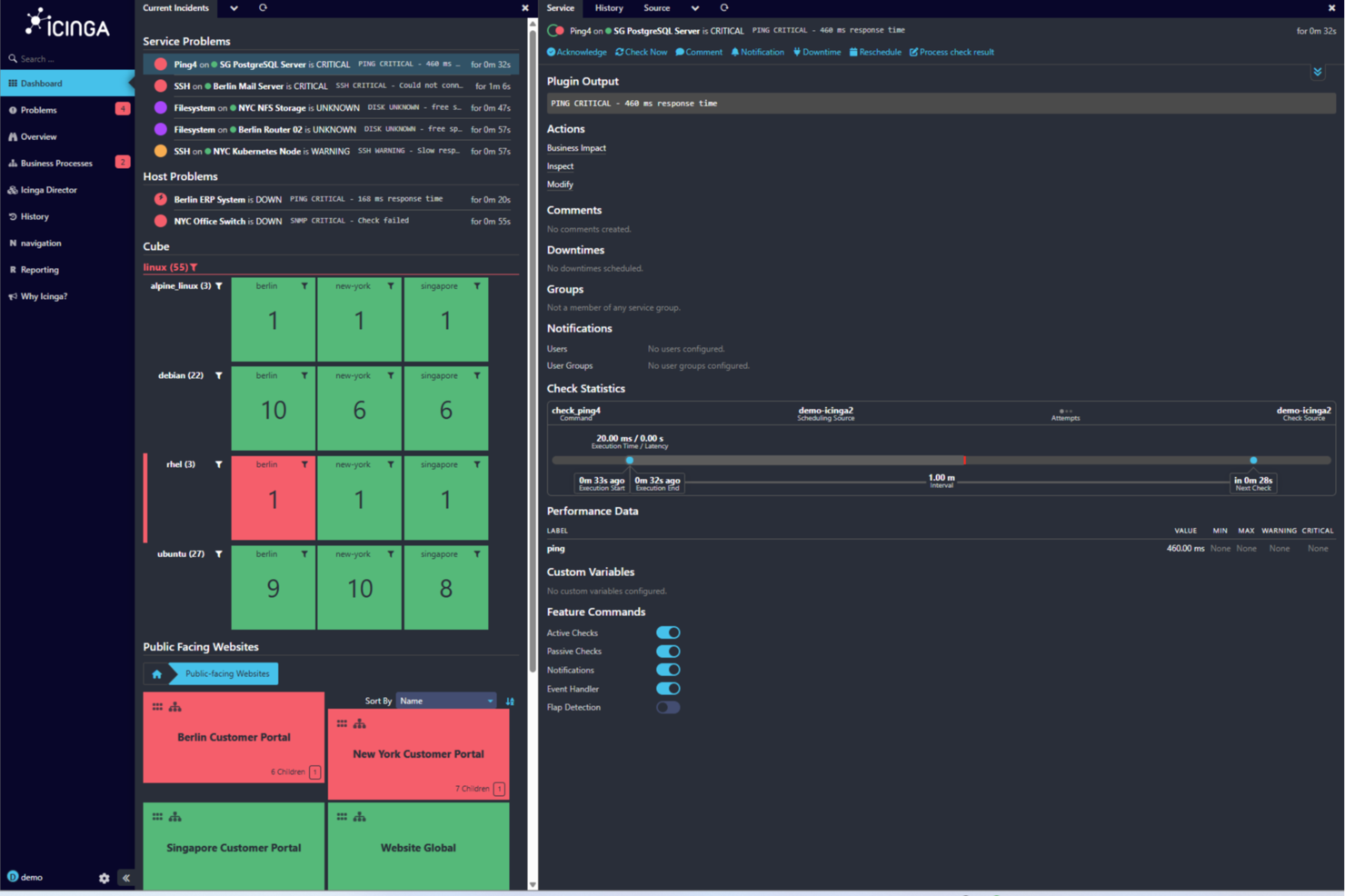1345x896 pixels.
Task: Toggle the Active Checks switch
Action: 668,632
